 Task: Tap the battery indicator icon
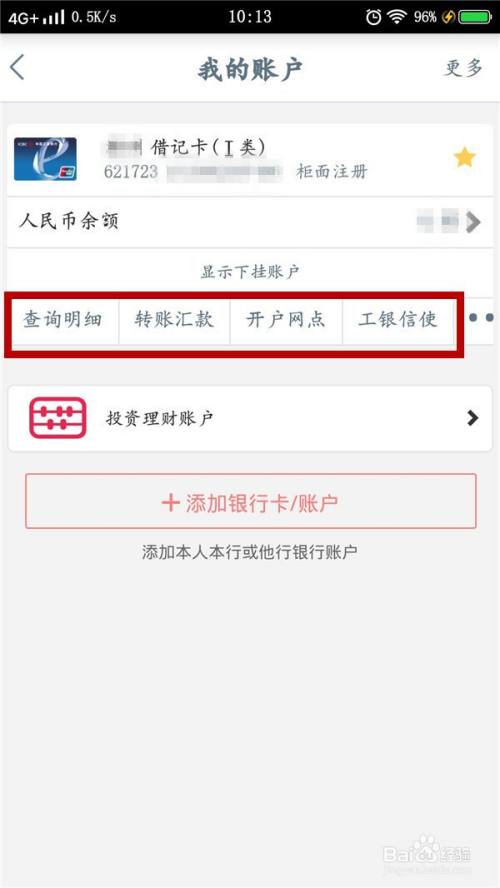tap(475, 17)
